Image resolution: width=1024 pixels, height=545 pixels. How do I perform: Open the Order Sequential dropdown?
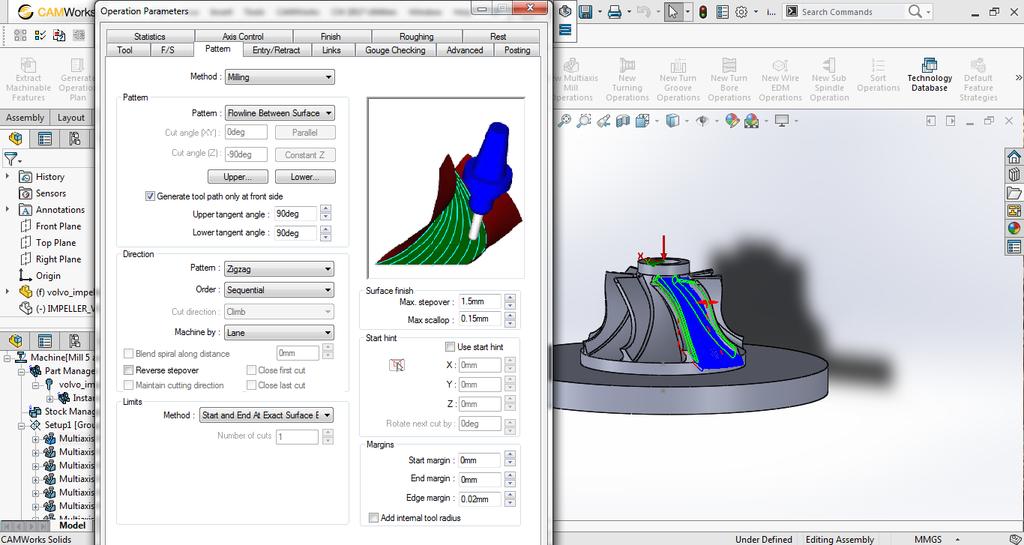279,290
